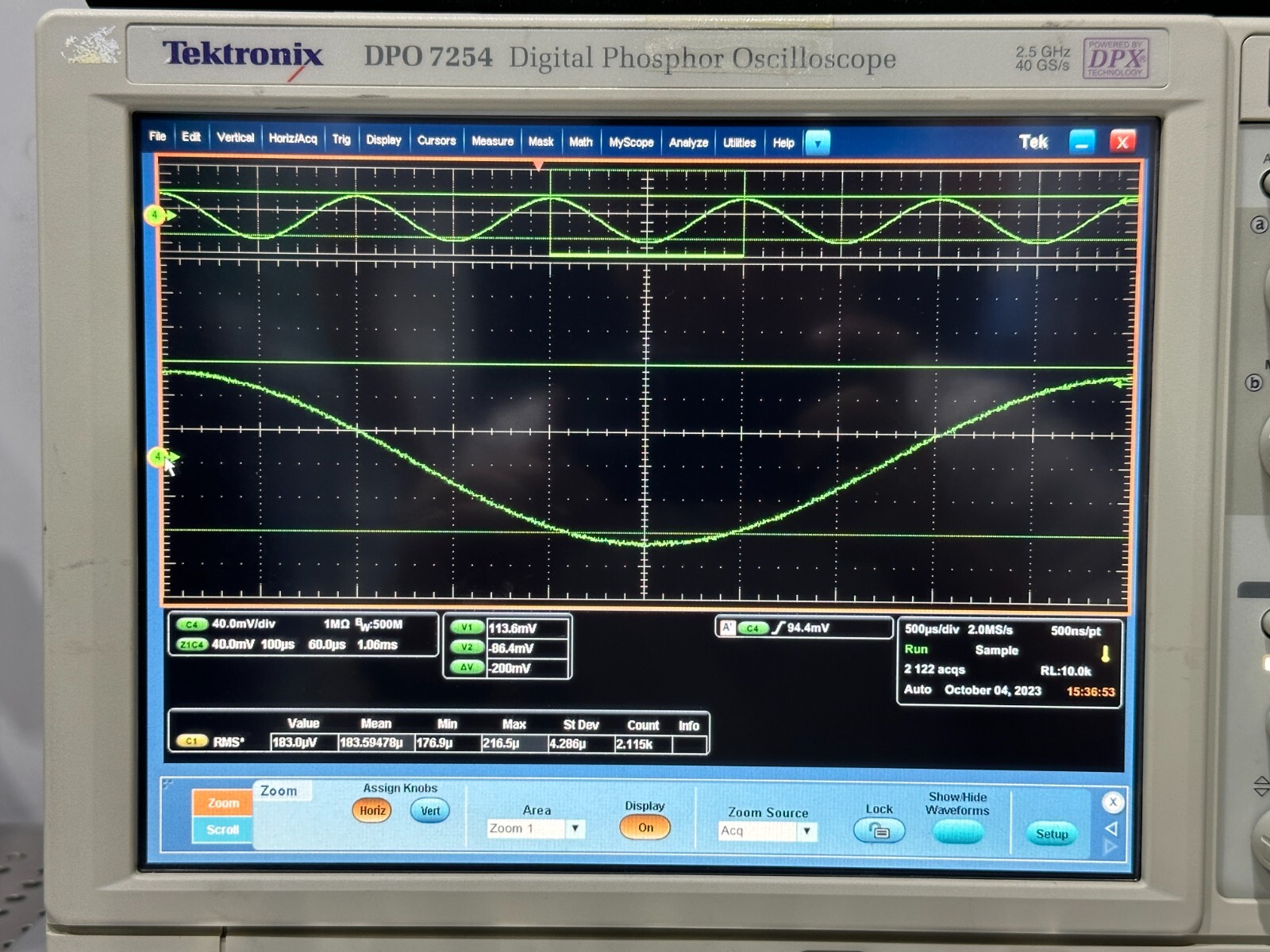Expand the menu bar mode dropdown arrow

[x=818, y=144]
